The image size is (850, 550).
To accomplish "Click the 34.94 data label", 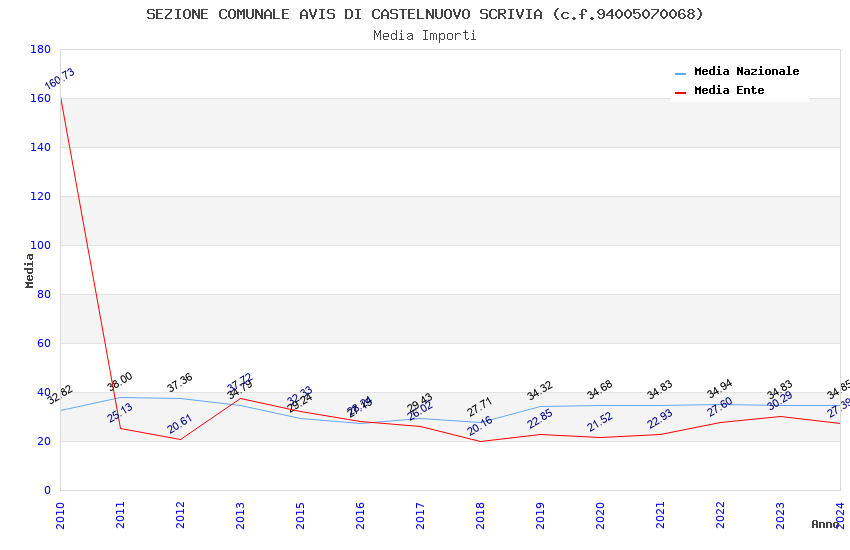I will click(719, 389).
